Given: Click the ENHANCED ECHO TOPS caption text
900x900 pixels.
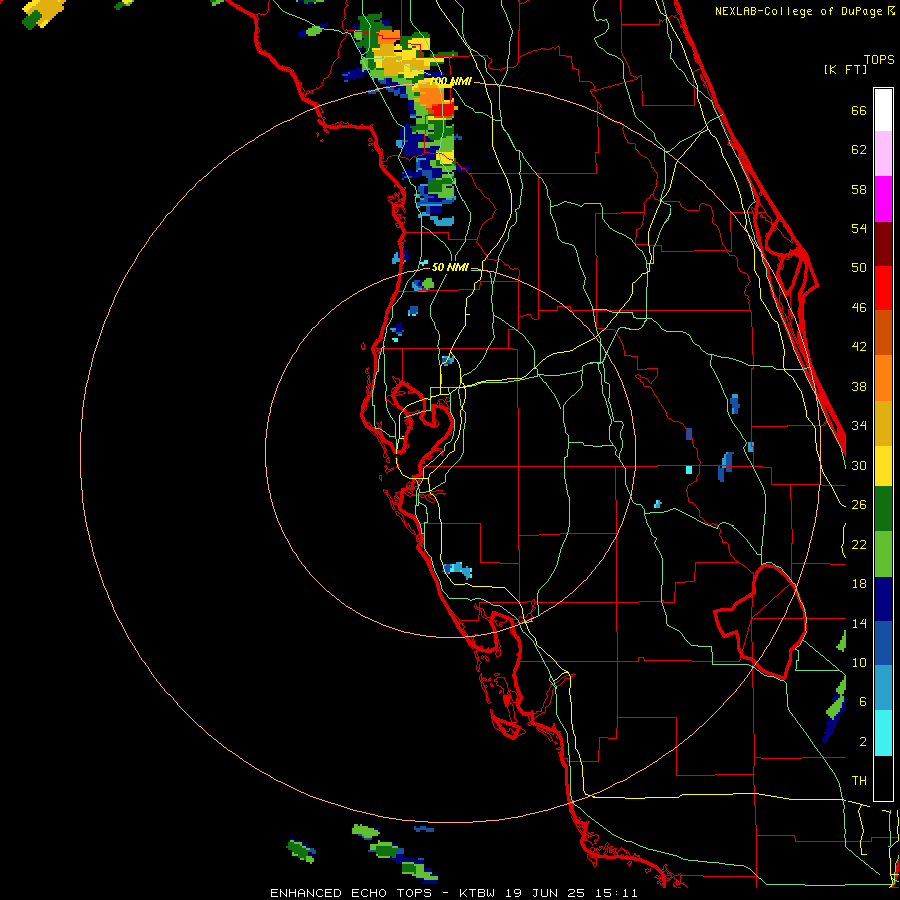Looking at the screenshot, I should 351,893.
